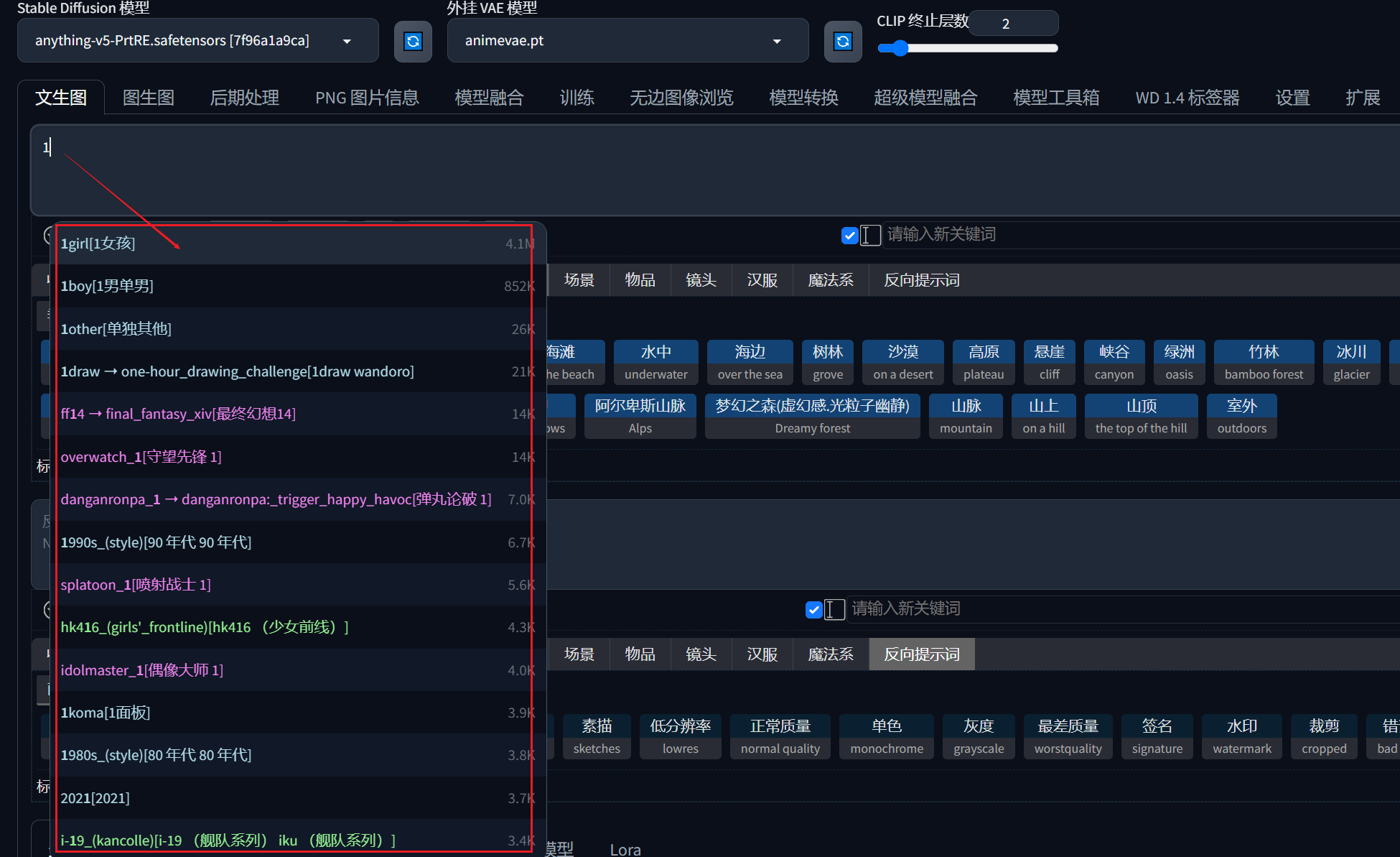Pick the overwatch_1 suggestion
The image size is (1400, 857).
(298, 457)
